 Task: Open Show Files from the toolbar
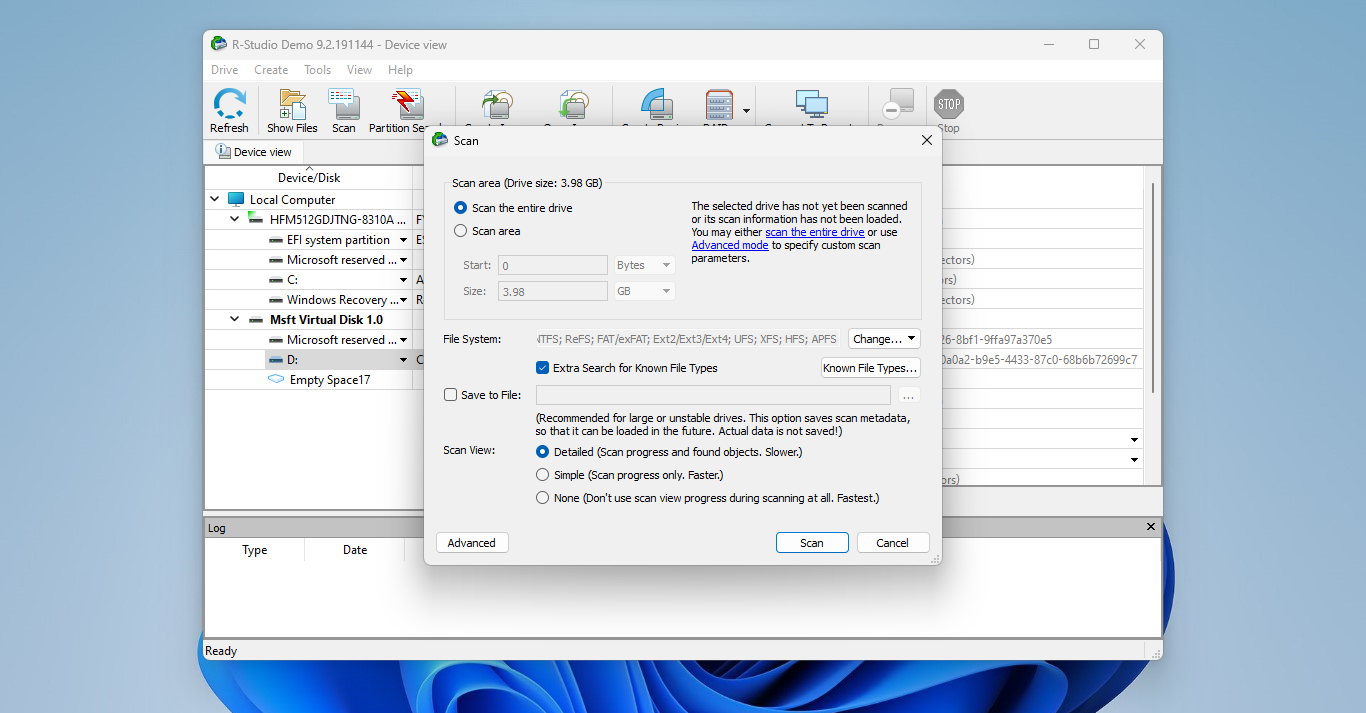[x=292, y=104]
